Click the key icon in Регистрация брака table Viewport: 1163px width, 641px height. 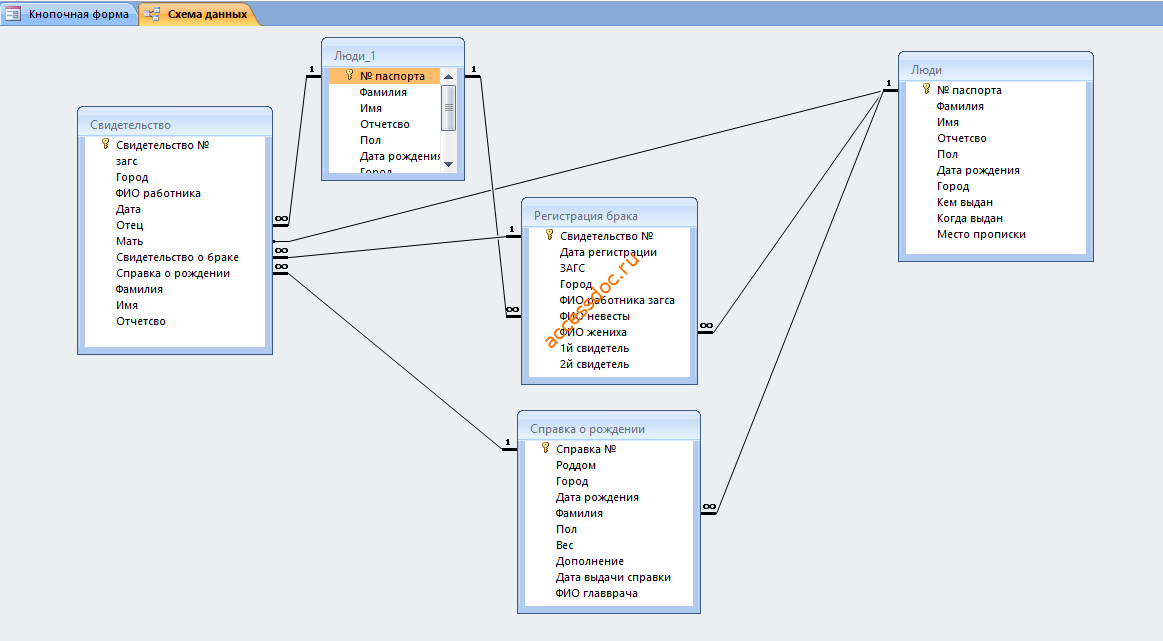pyautogui.click(x=550, y=235)
